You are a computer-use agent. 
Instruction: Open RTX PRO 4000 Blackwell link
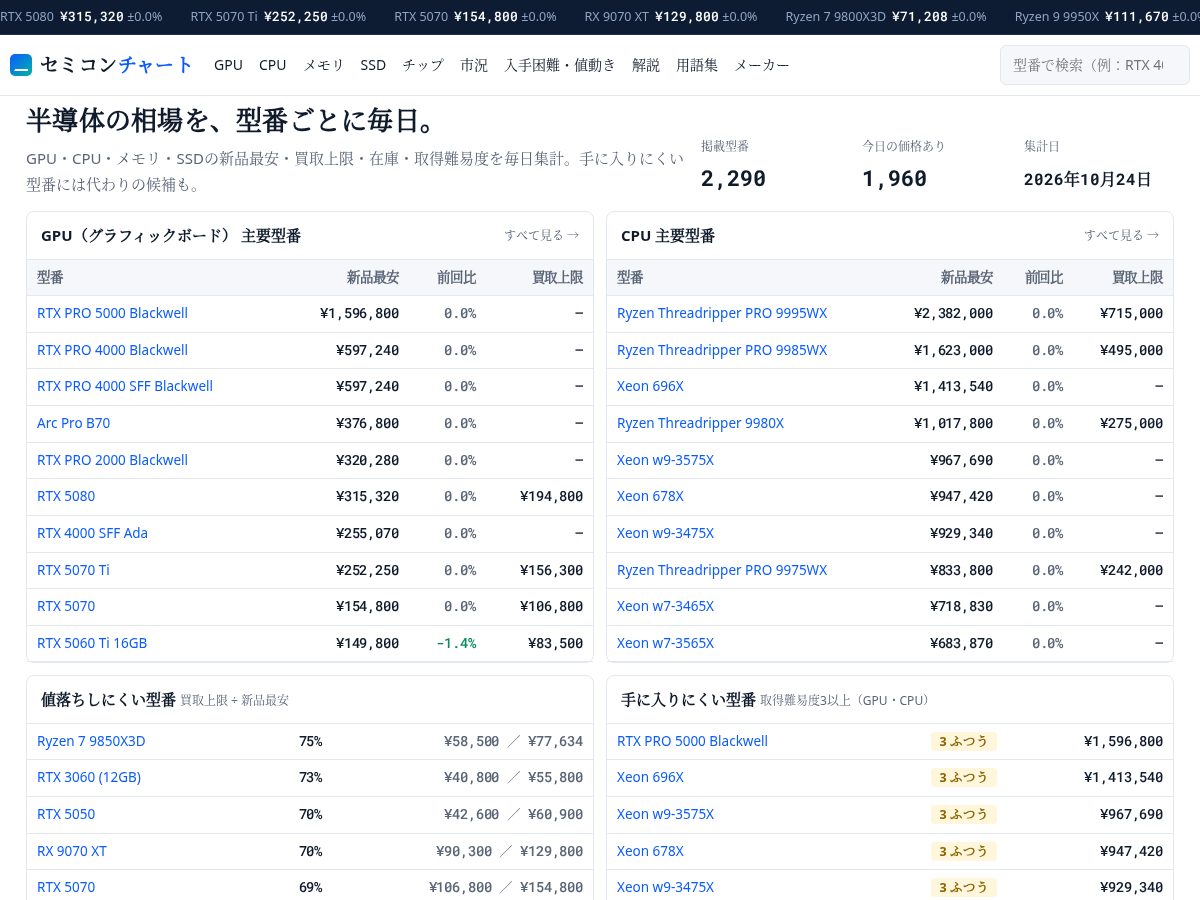(x=112, y=350)
